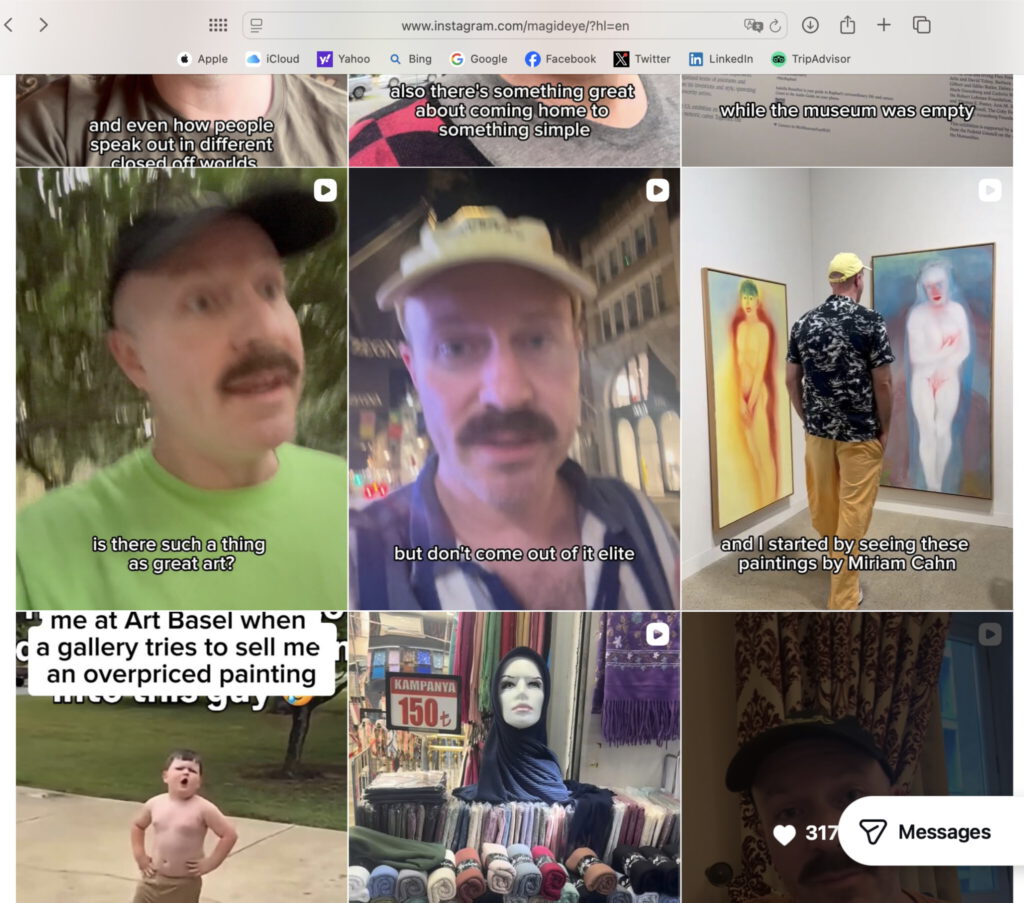Open the reel captioned 'is there such a thing as great art?'

(x=182, y=388)
